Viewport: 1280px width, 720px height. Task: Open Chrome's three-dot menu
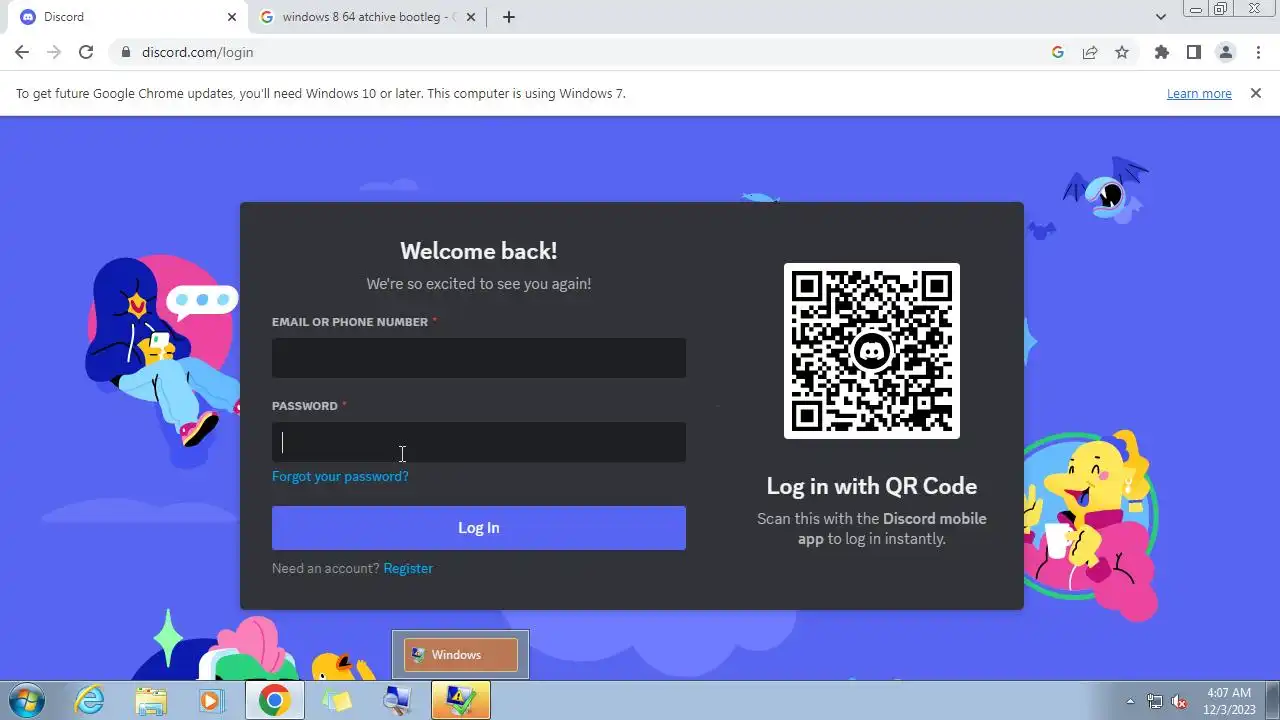coord(1258,52)
